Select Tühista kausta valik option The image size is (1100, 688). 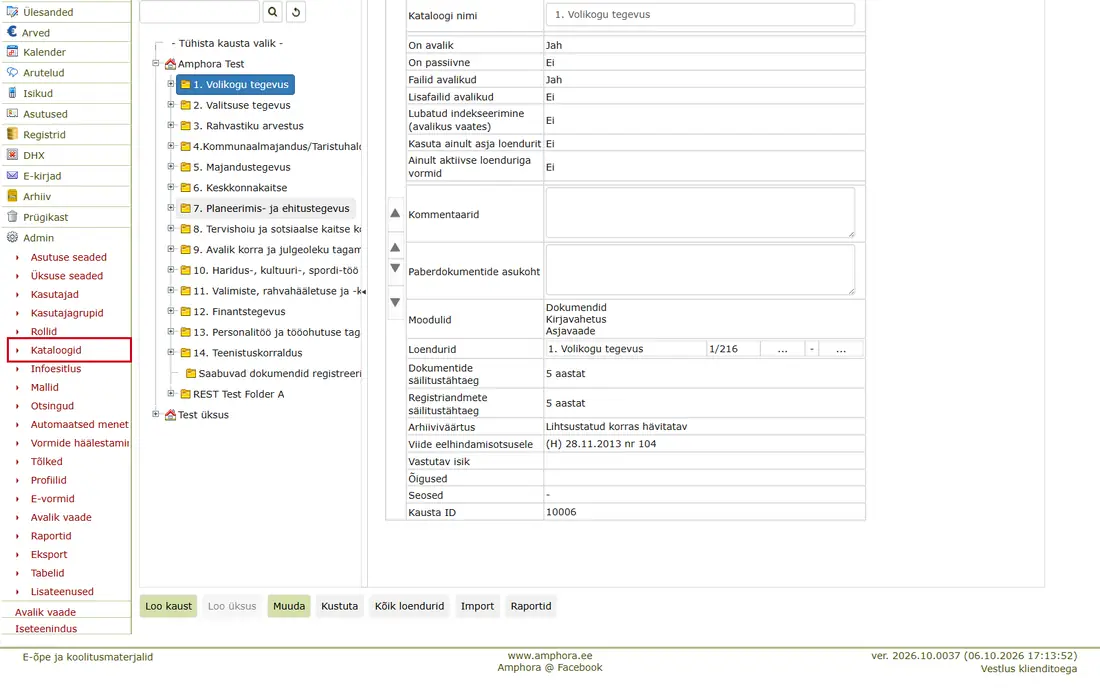pyautogui.click(x=227, y=43)
